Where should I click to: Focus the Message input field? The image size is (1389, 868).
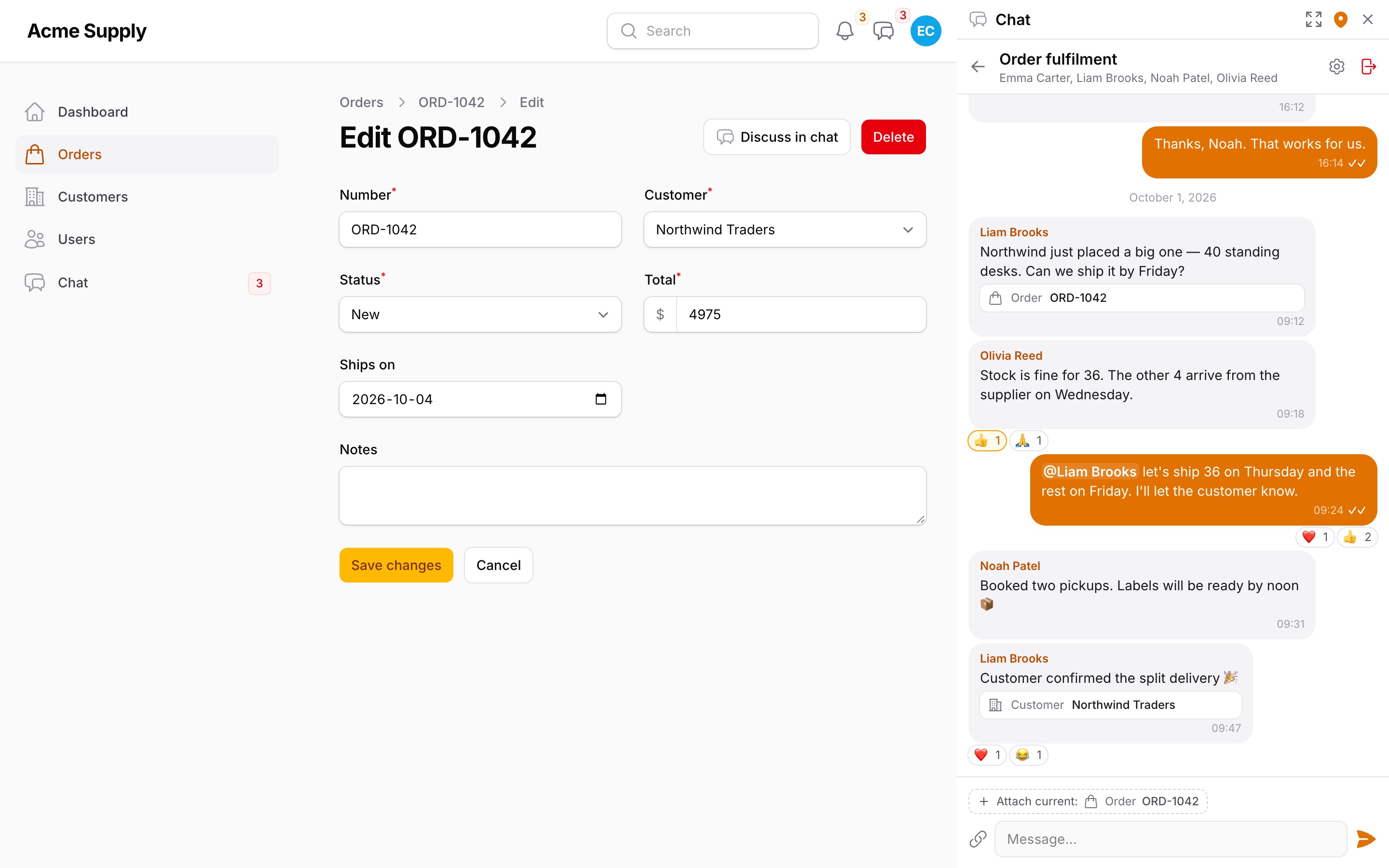tap(1171, 839)
